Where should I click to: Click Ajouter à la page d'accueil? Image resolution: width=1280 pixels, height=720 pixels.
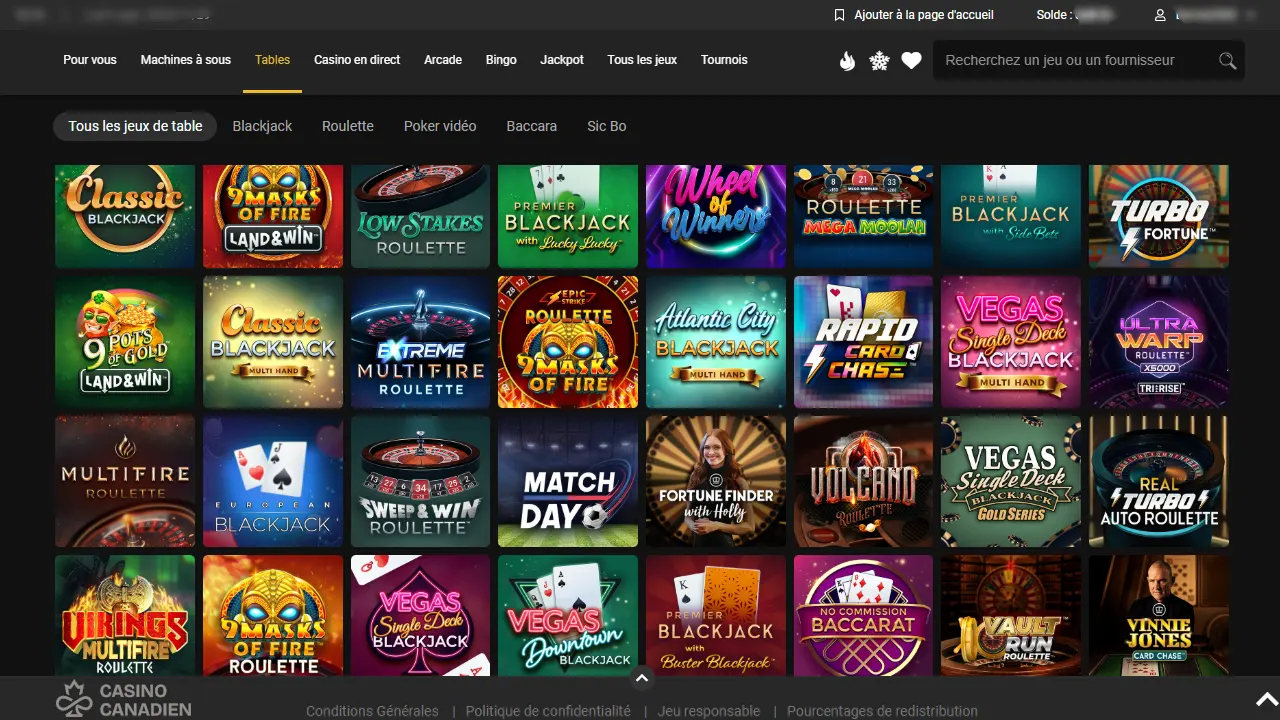point(924,15)
